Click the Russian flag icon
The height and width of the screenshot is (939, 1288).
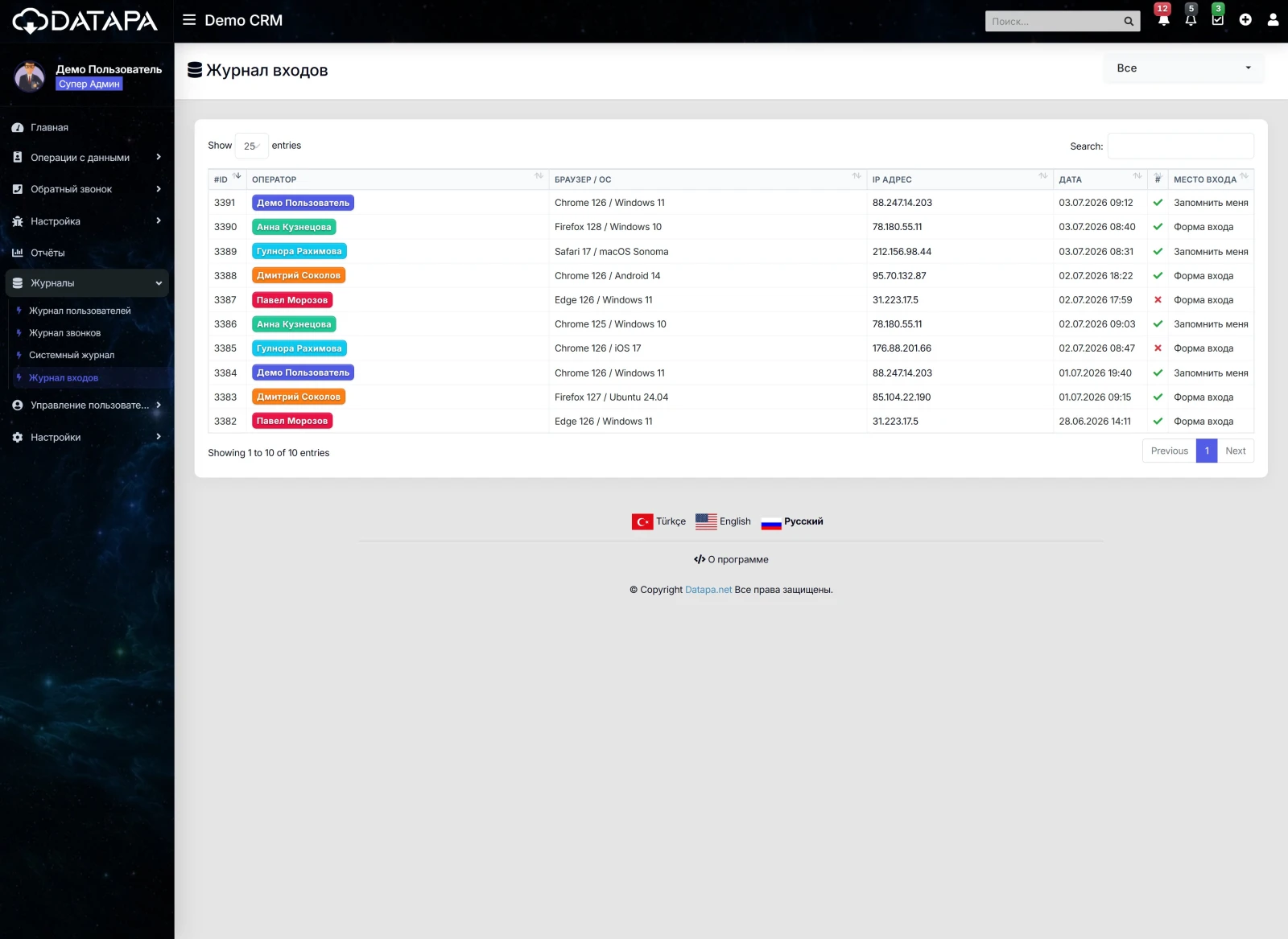(x=771, y=521)
